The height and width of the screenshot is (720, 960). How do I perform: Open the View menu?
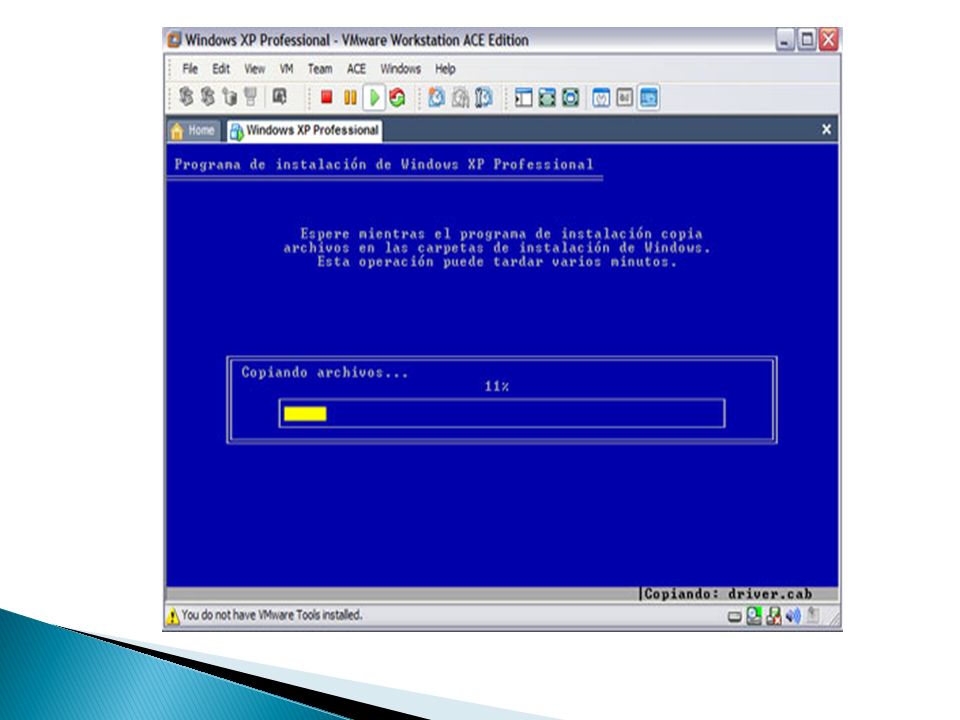pyautogui.click(x=255, y=69)
